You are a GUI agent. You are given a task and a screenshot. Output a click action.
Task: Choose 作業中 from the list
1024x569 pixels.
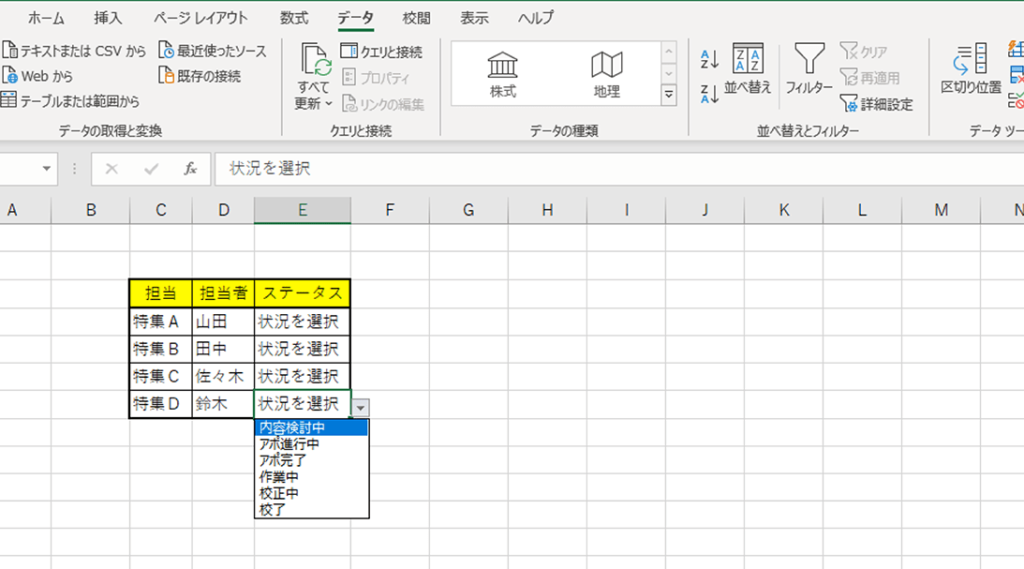(311, 477)
